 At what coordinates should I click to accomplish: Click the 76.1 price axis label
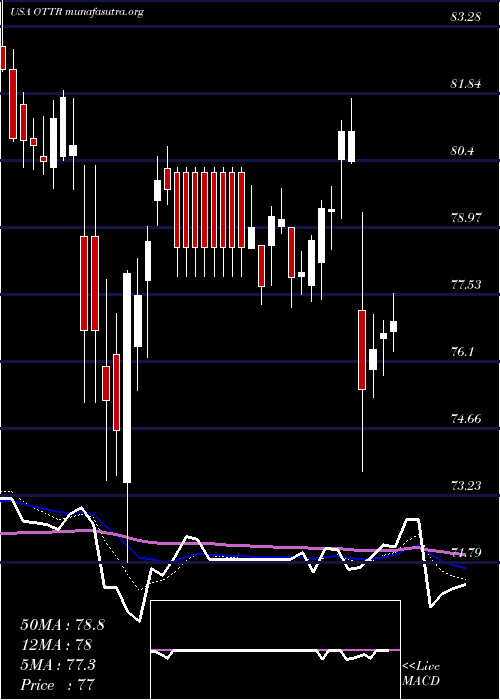tap(463, 352)
